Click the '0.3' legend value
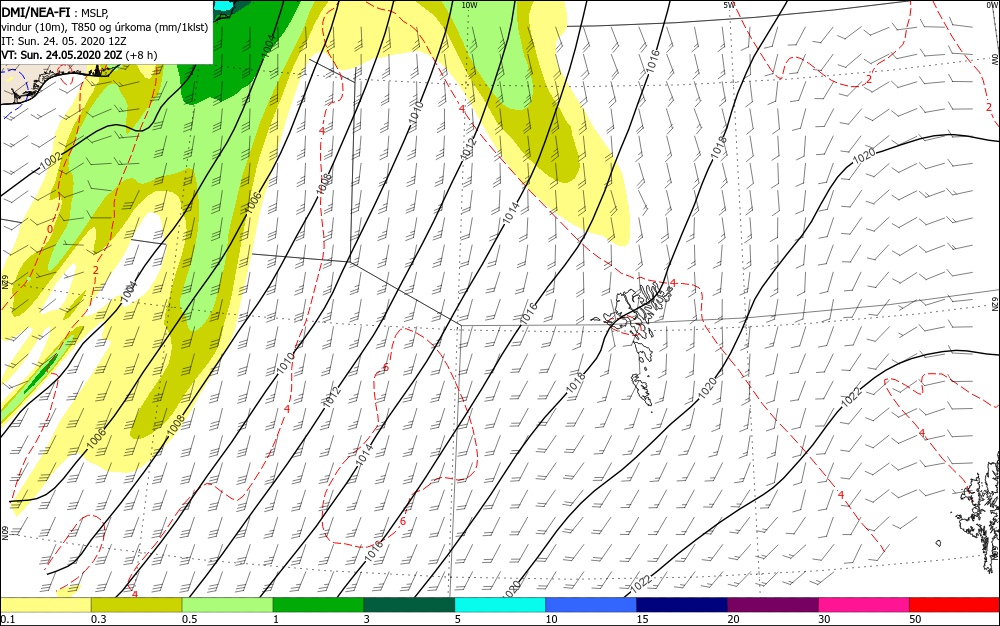The image size is (1000, 626). [x=98, y=619]
